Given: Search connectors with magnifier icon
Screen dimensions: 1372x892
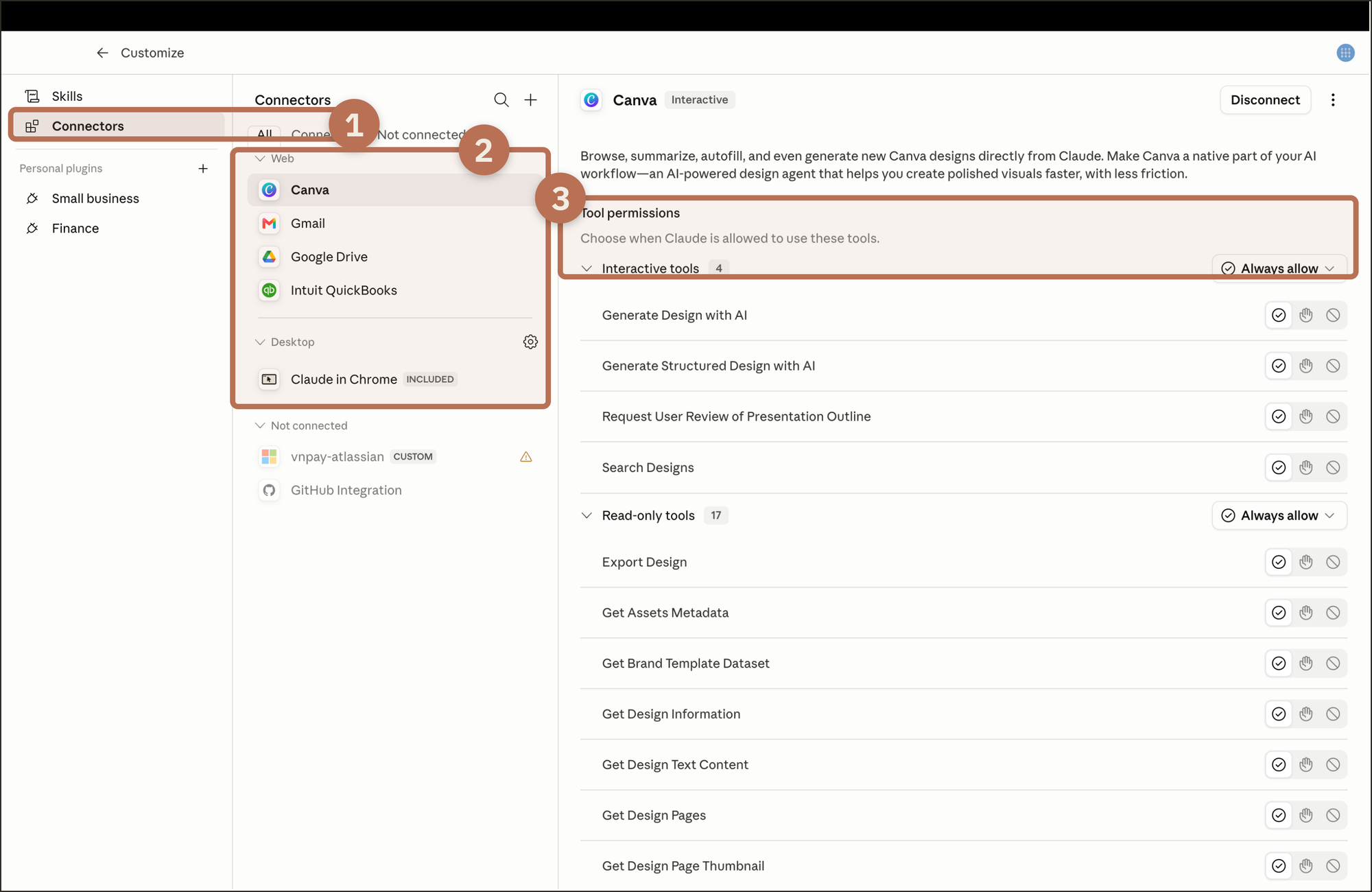Looking at the screenshot, I should tap(501, 100).
